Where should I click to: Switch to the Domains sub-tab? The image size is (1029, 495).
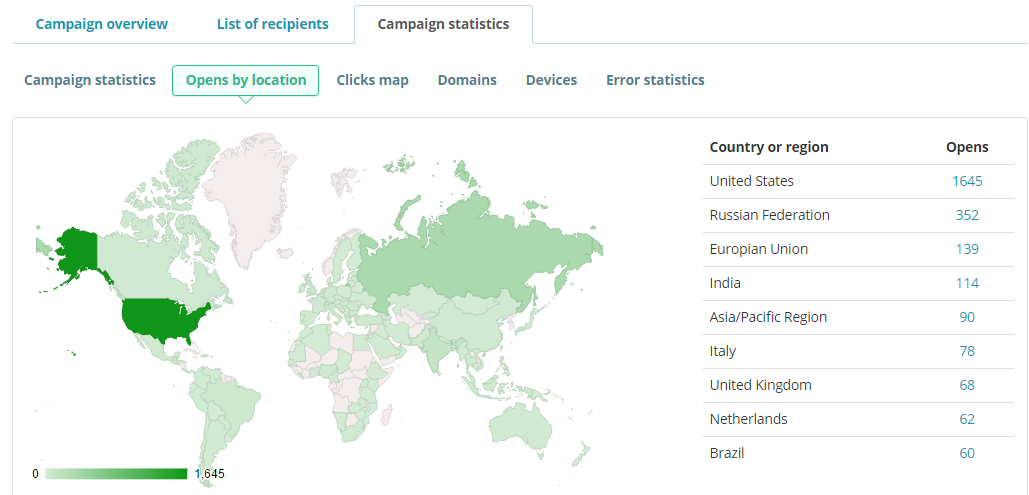467,80
